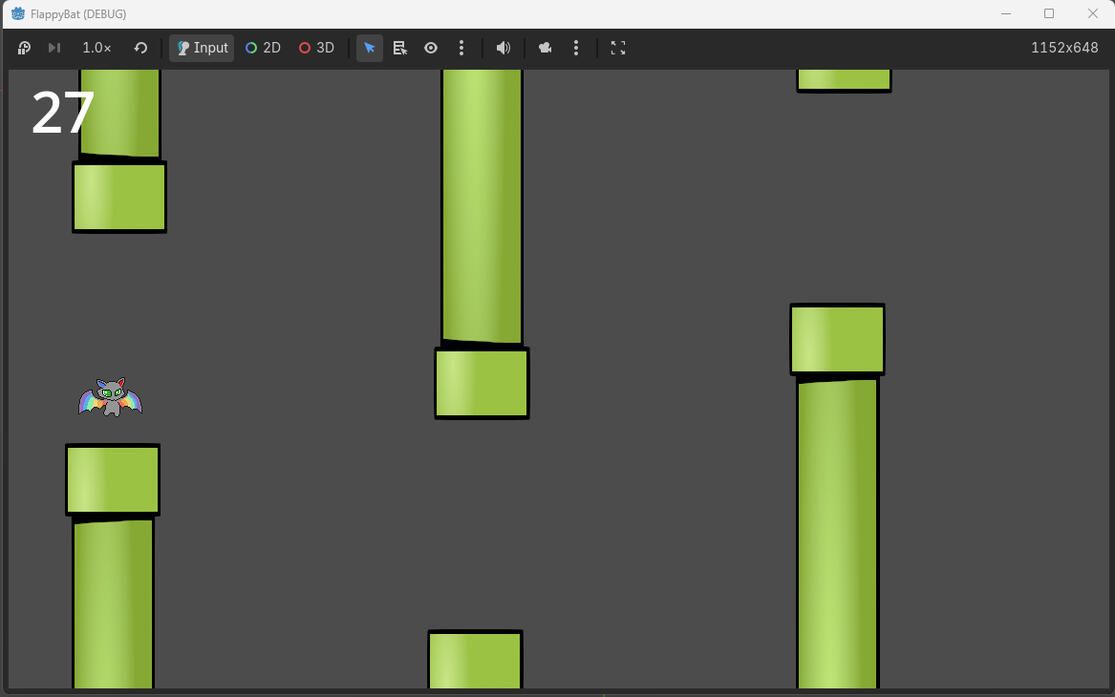
Task: Open the selection options three-dot menu
Action: [461, 48]
